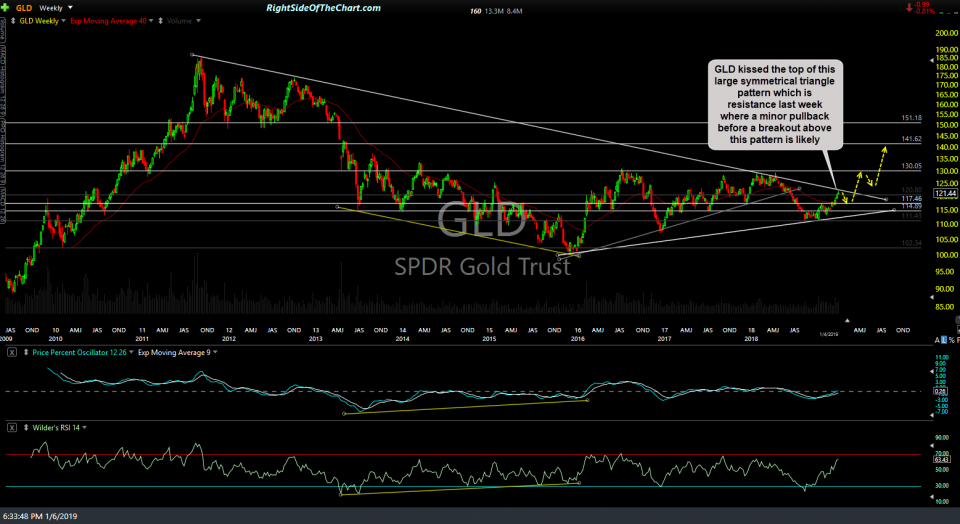The image size is (960, 524).
Task: Click the GLD triangle annotation text bubble
Action: coord(774,104)
